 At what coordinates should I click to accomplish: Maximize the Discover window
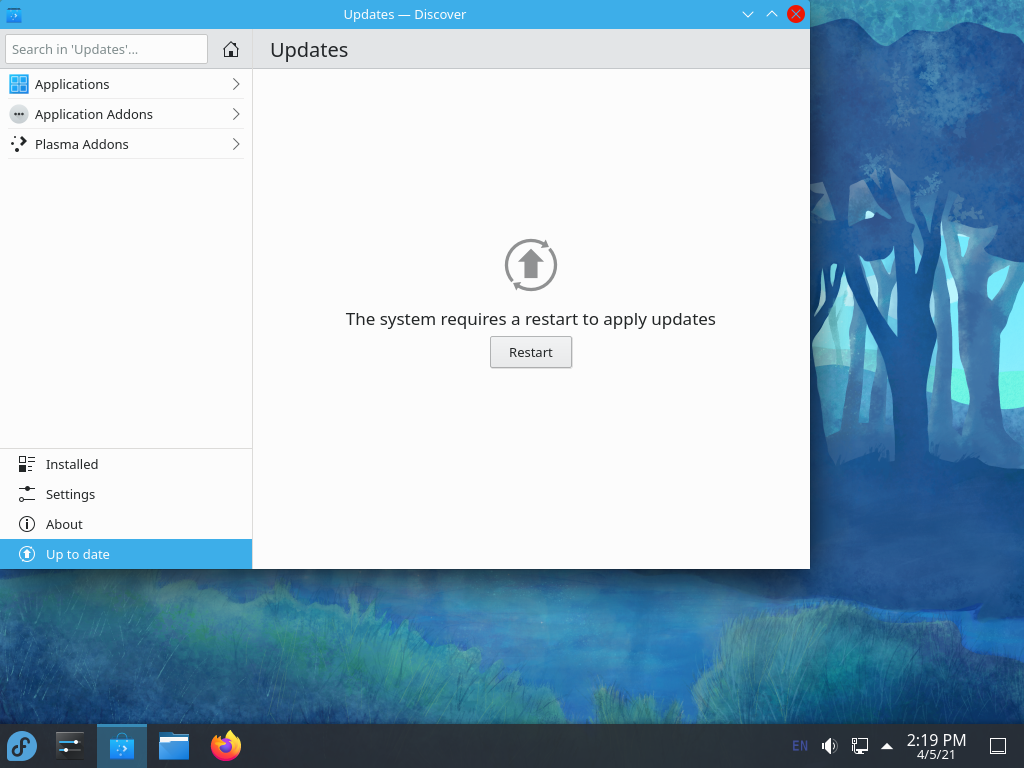point(772,14)
